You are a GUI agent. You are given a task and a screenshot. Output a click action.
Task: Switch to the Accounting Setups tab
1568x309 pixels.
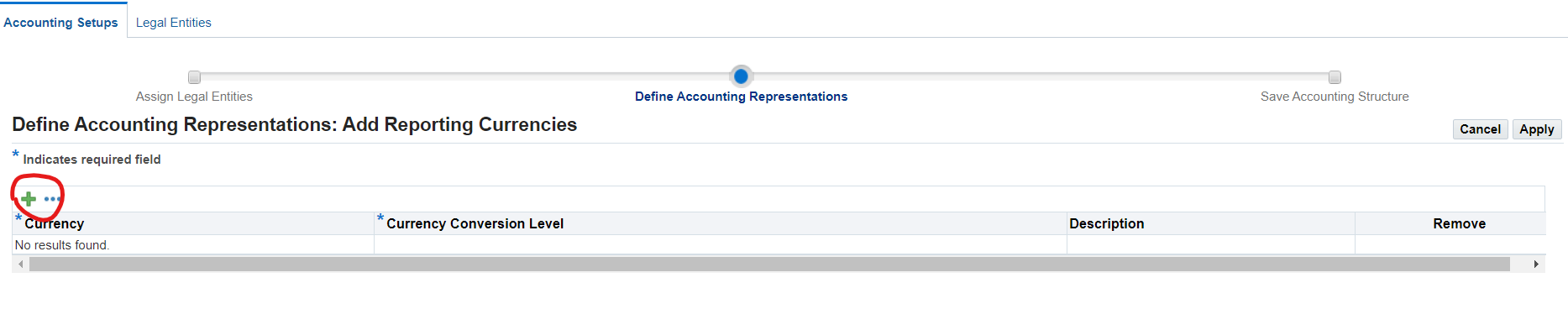[60, 23]
